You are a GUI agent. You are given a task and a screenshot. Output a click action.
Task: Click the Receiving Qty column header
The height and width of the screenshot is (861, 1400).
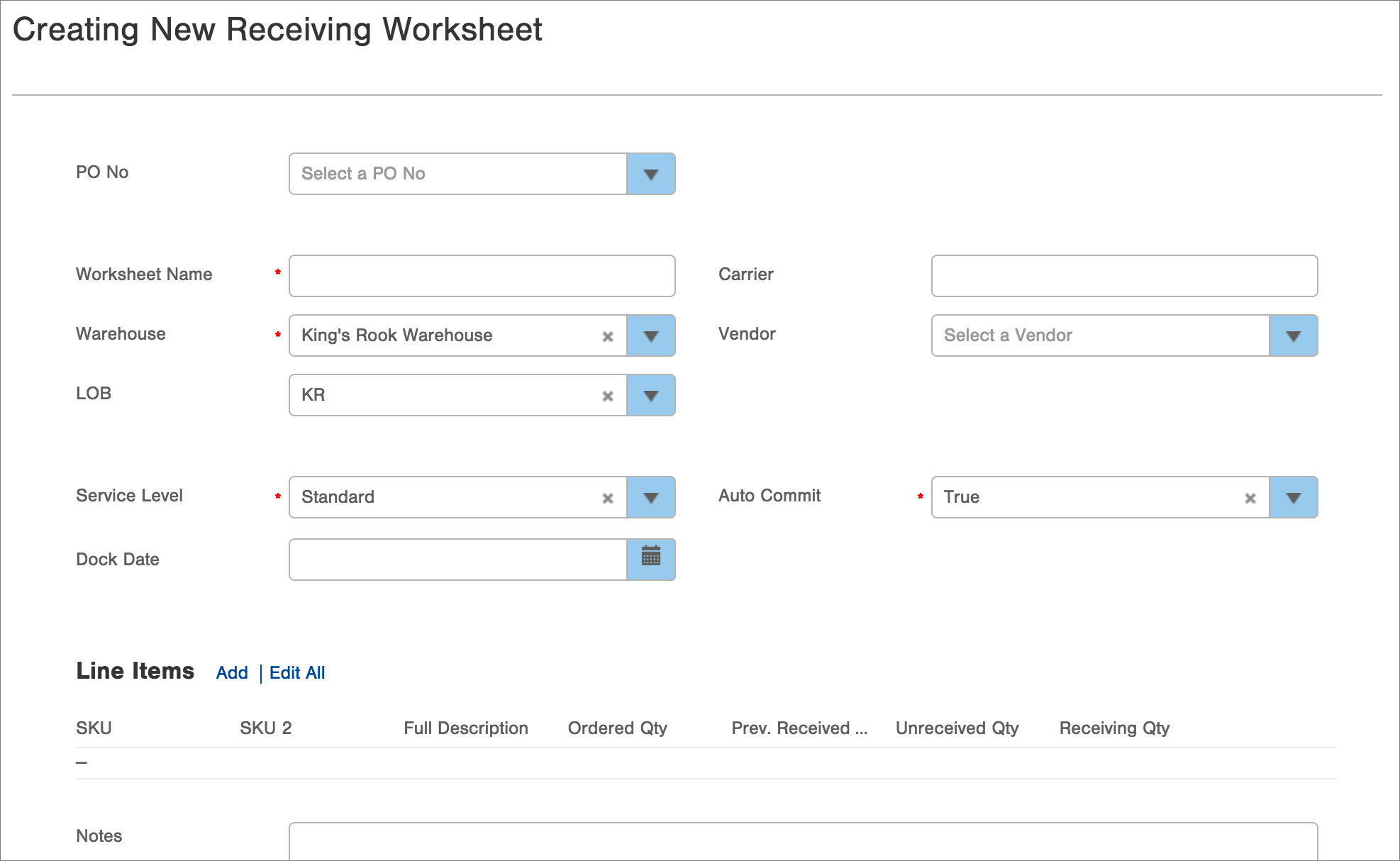(1114, 728)
